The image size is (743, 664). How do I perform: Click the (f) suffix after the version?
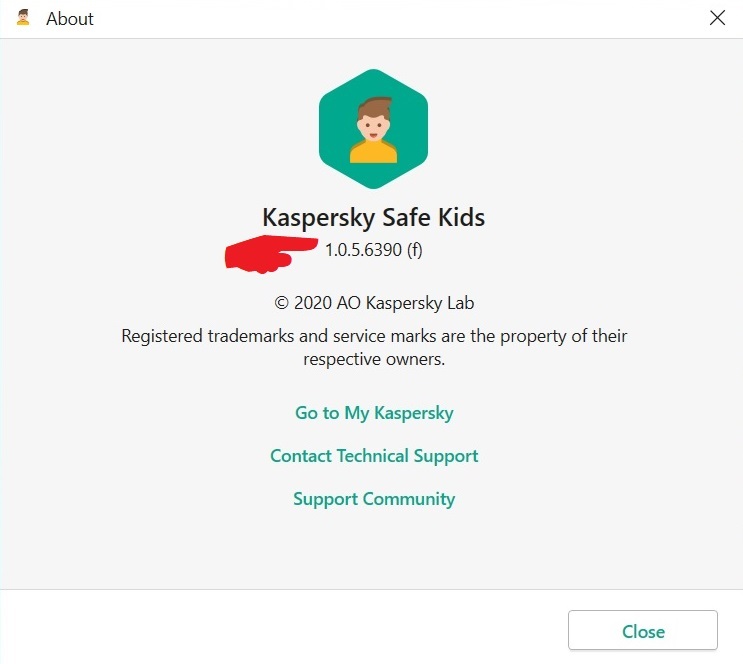[x=415, y=250]
